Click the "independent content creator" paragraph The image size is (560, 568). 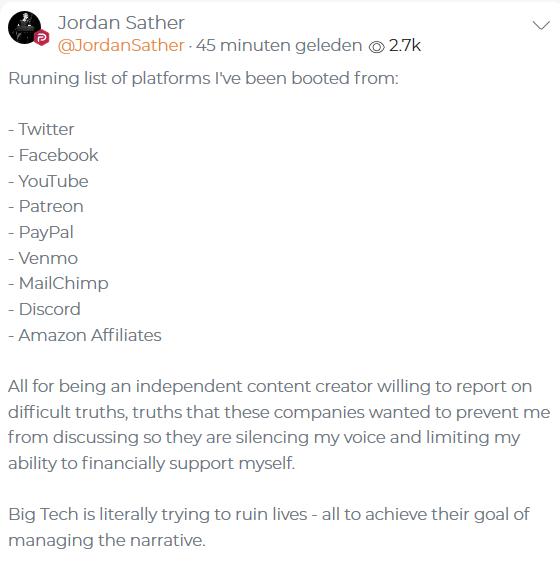click(x=279, y=425)
